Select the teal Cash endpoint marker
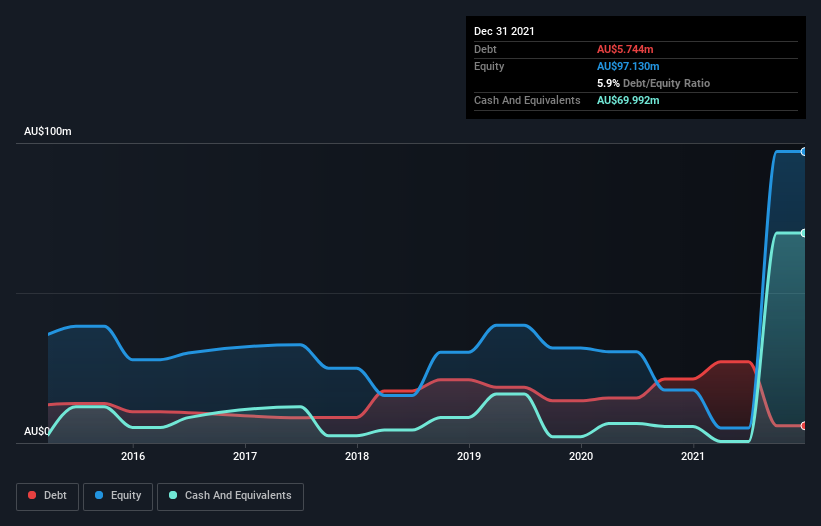This screenshot has width=821, height=526. point(804,233)
